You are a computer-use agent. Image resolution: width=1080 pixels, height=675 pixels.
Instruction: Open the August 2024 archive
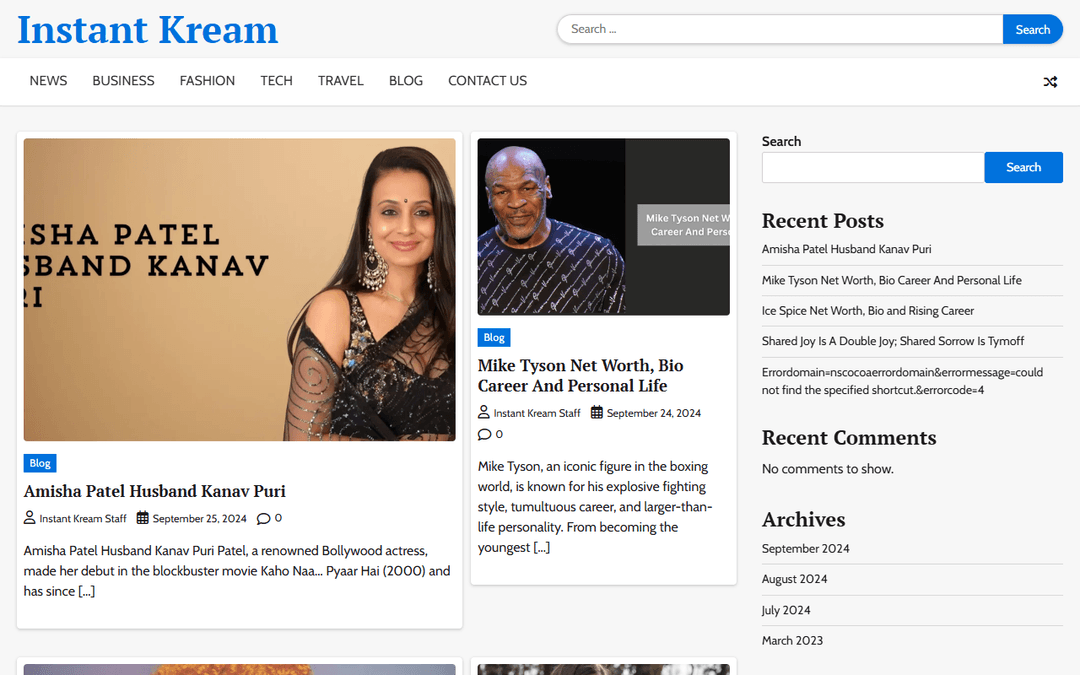pyautogui.click(x=794, y=579)
